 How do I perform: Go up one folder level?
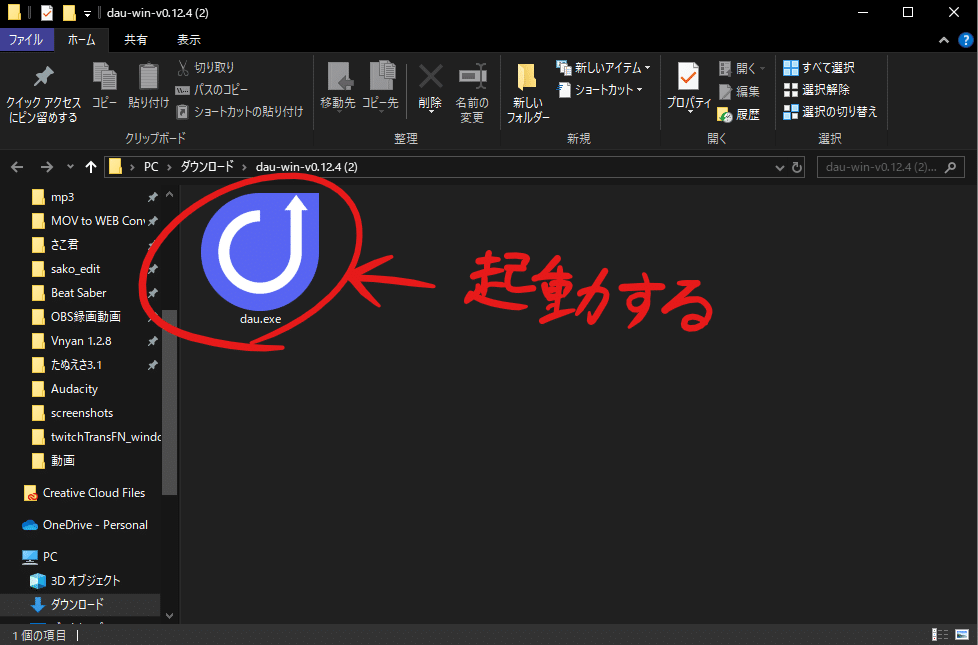click(x=91, y=167)
